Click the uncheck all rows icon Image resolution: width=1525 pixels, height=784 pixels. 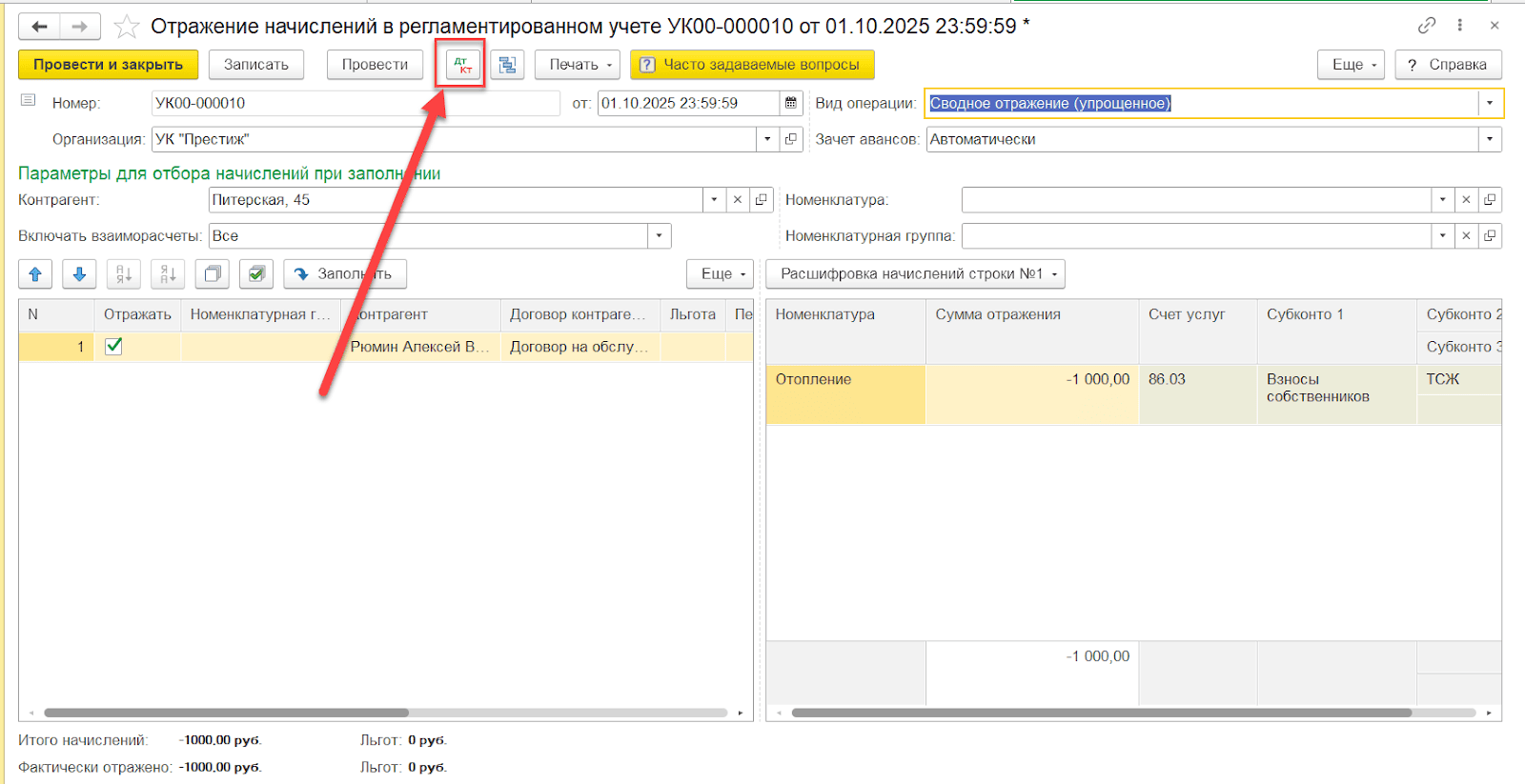(x=212, y=274)
